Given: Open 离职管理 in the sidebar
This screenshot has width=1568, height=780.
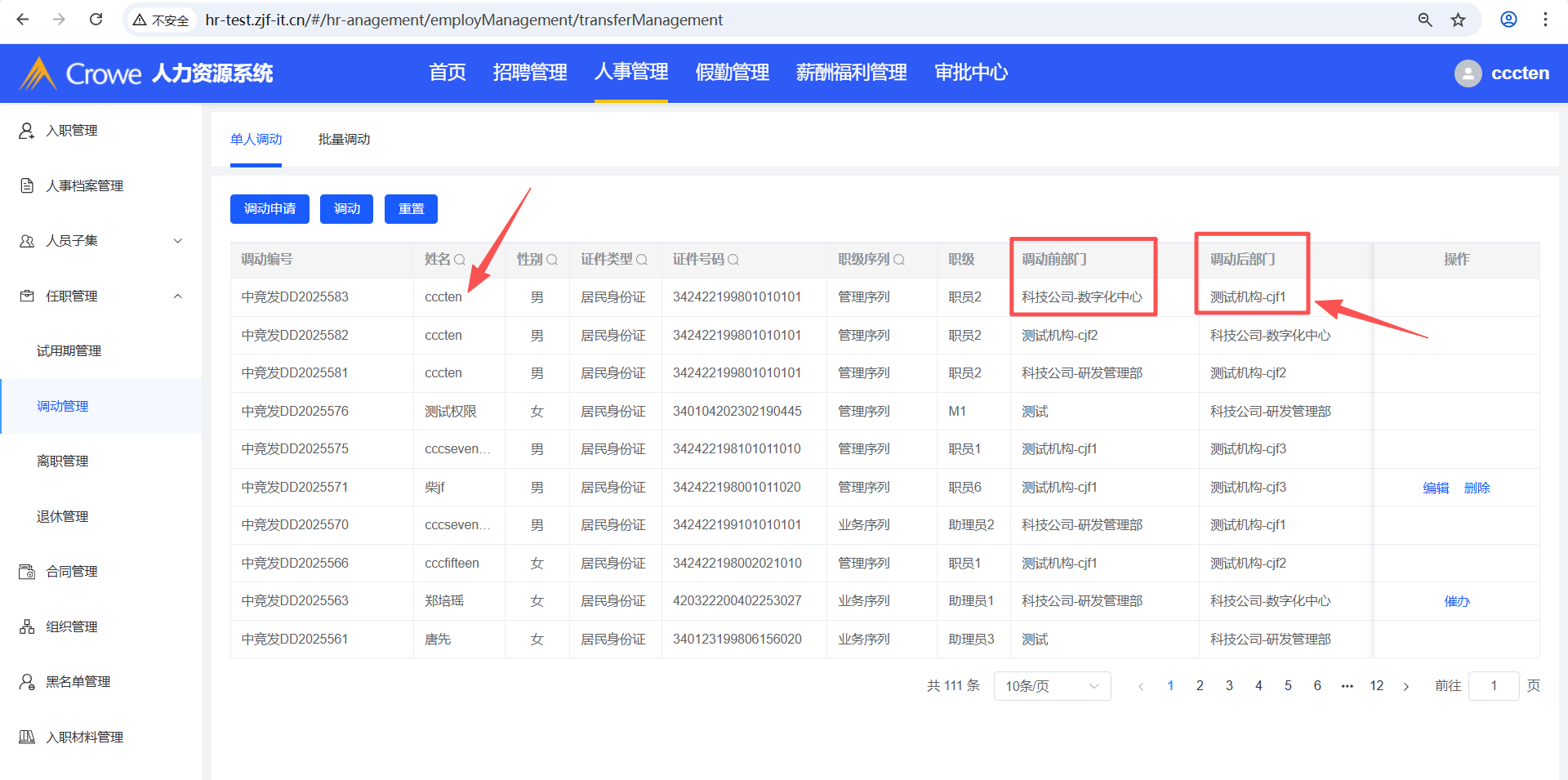Looking at the screenshot, I should coord(63,461).
